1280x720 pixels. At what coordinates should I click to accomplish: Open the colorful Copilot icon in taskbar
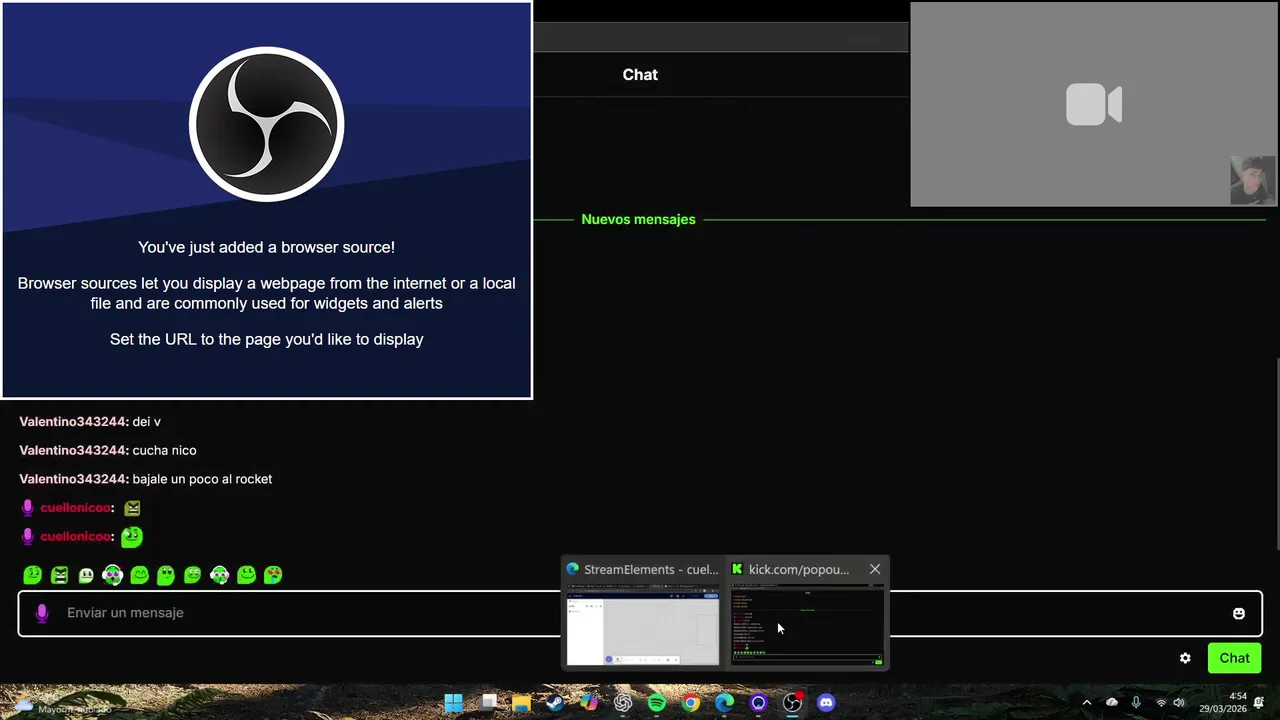589,703
